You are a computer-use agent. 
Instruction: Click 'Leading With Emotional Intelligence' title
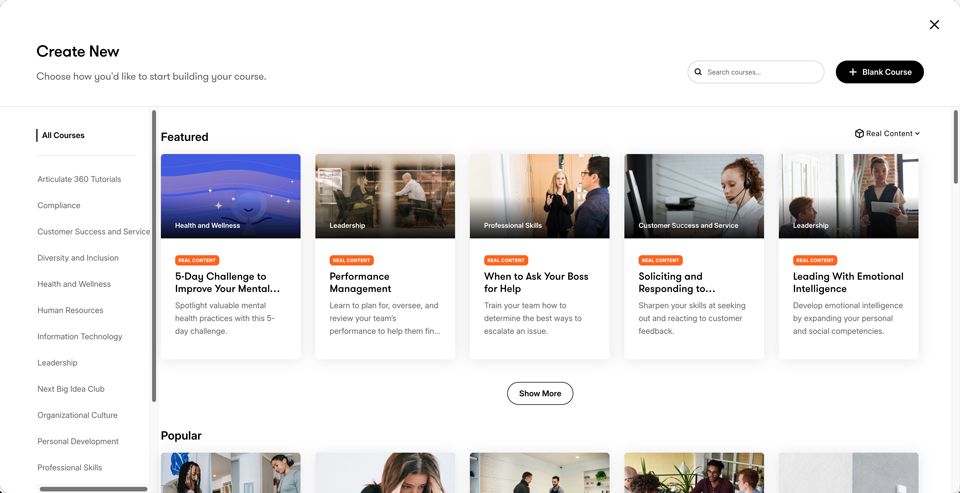(848, 283)
